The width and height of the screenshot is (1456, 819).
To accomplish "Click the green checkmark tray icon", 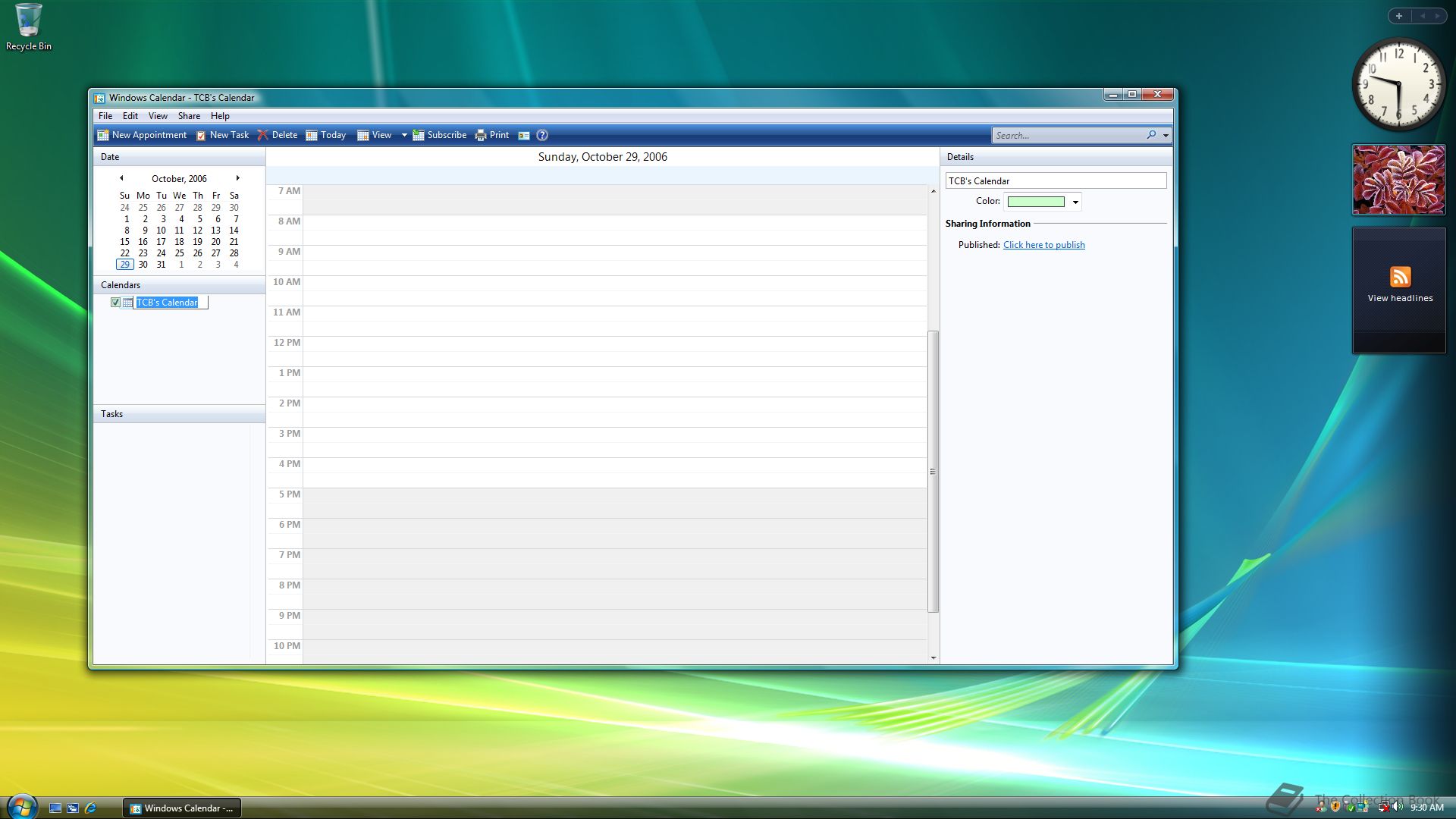I will pos(1350,807).
